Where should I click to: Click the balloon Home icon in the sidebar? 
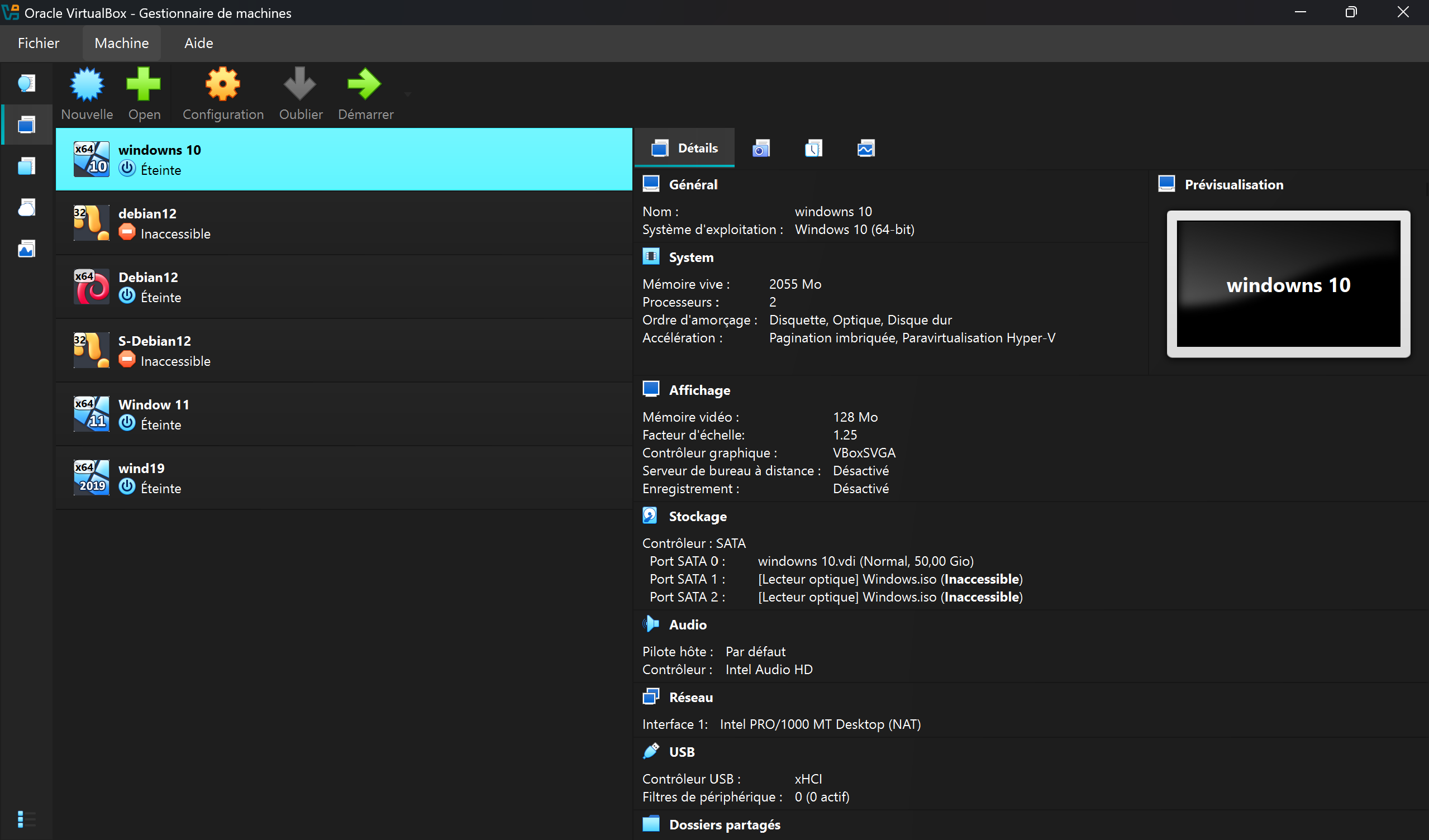(26, 83)
